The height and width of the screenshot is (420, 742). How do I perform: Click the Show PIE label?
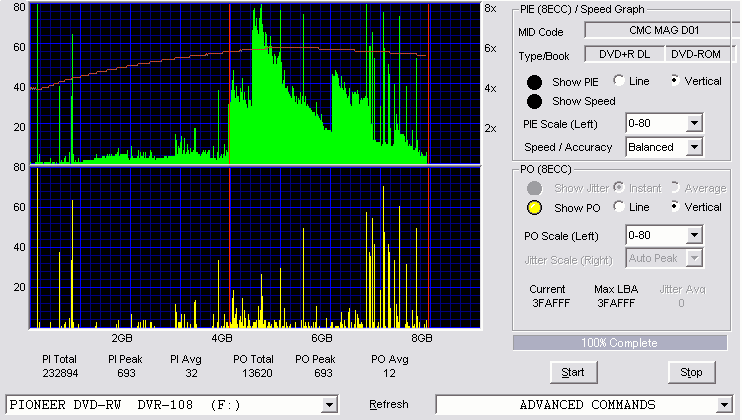pos(575,82)
